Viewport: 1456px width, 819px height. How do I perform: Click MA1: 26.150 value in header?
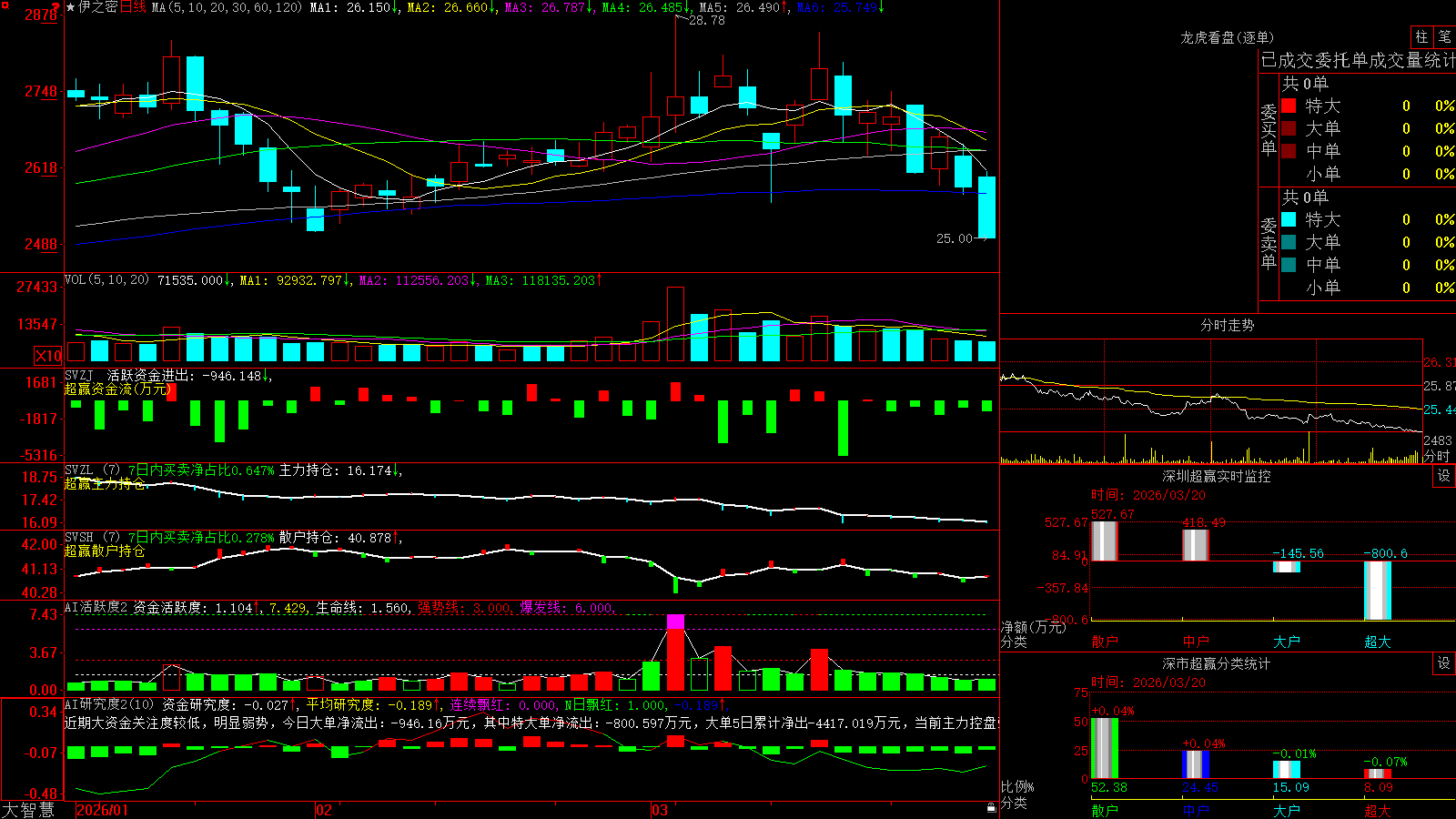[x=355, y=7]
